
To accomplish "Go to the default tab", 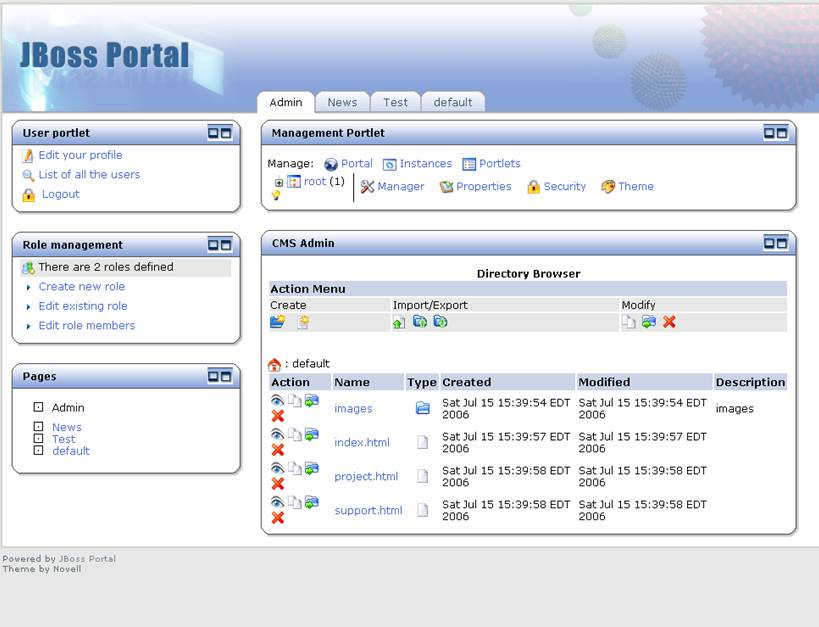I will click(x=453, y=102).
